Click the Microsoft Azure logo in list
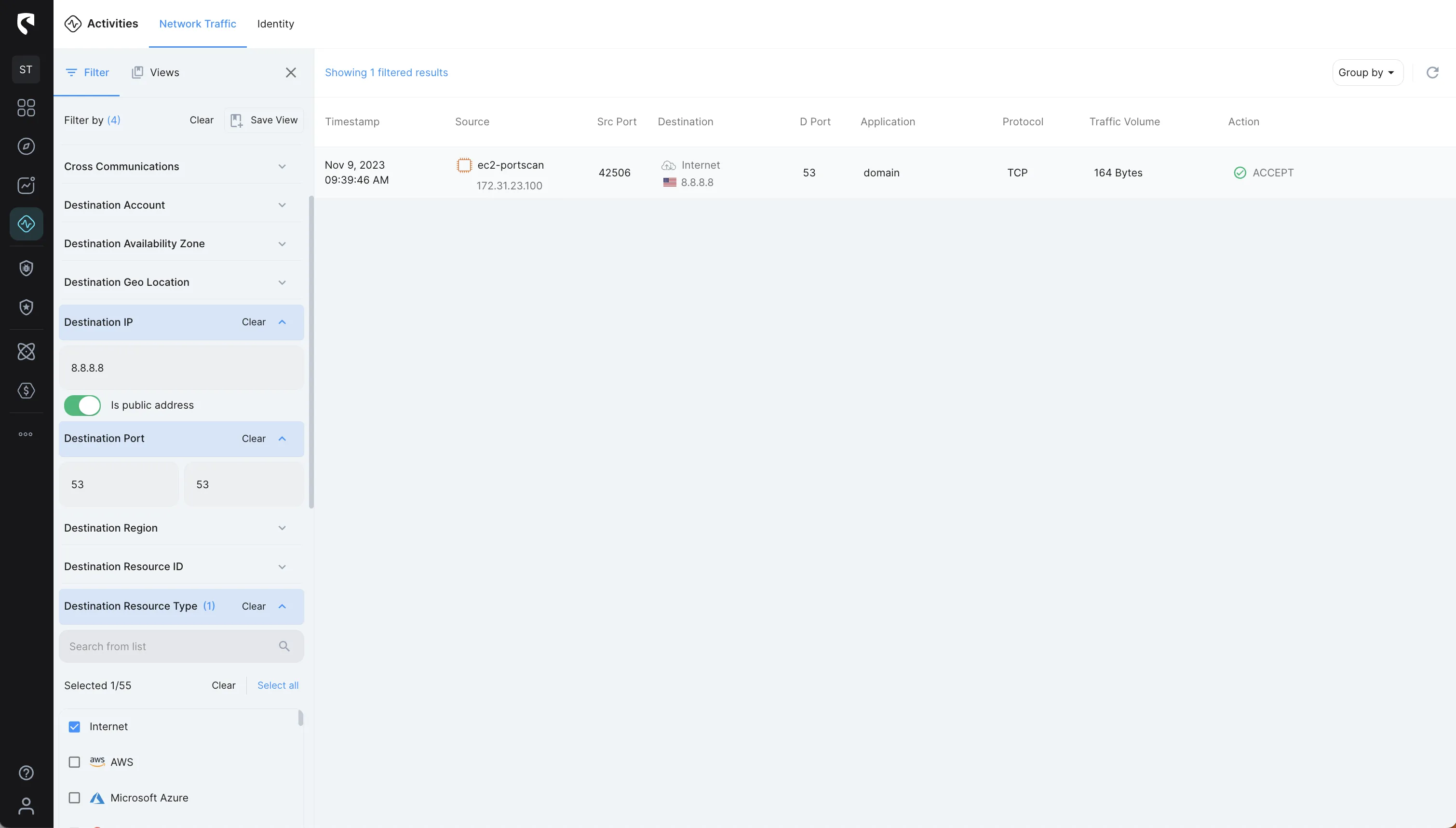Viewport: 1456px width, 828px height. [97, 798]
